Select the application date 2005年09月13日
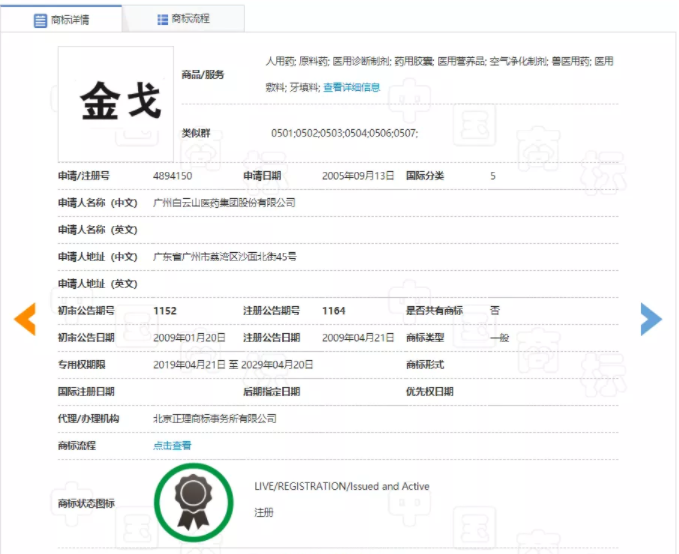This screenshot has height=554, width=679. [x=358, y=176]
